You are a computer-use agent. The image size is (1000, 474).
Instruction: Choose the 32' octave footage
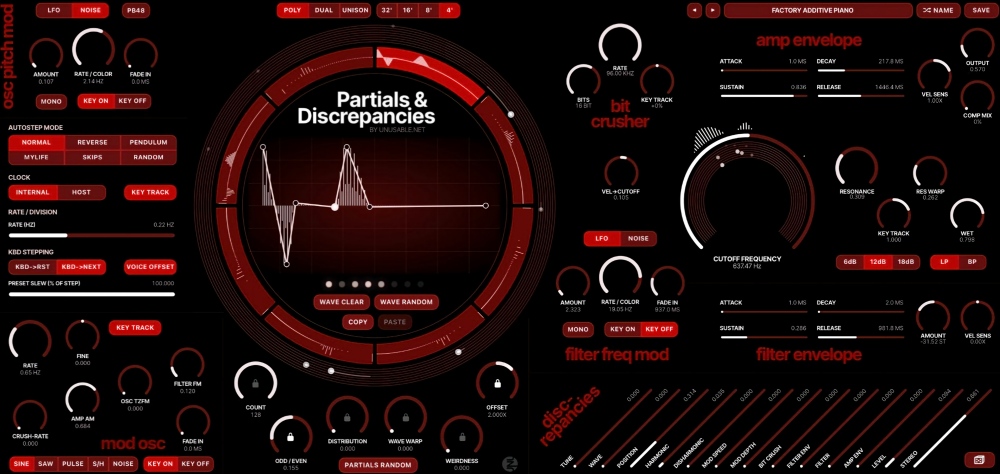click(386, 10)
